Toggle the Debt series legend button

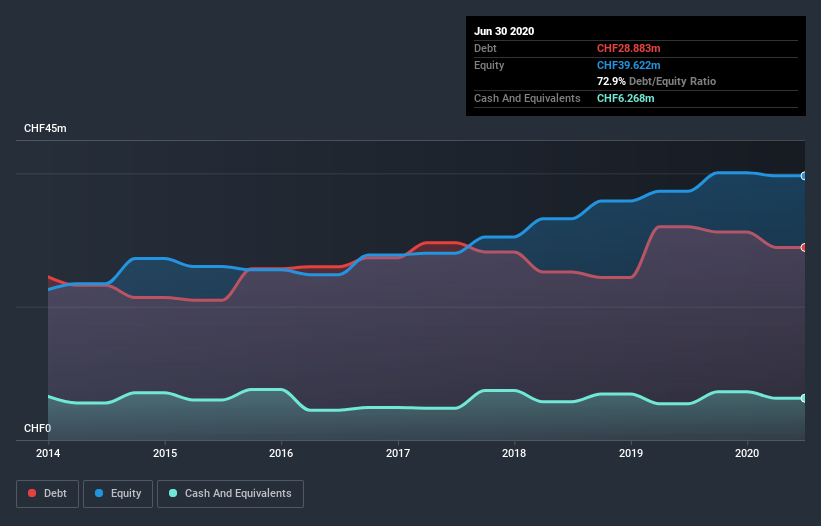point(47,494)
